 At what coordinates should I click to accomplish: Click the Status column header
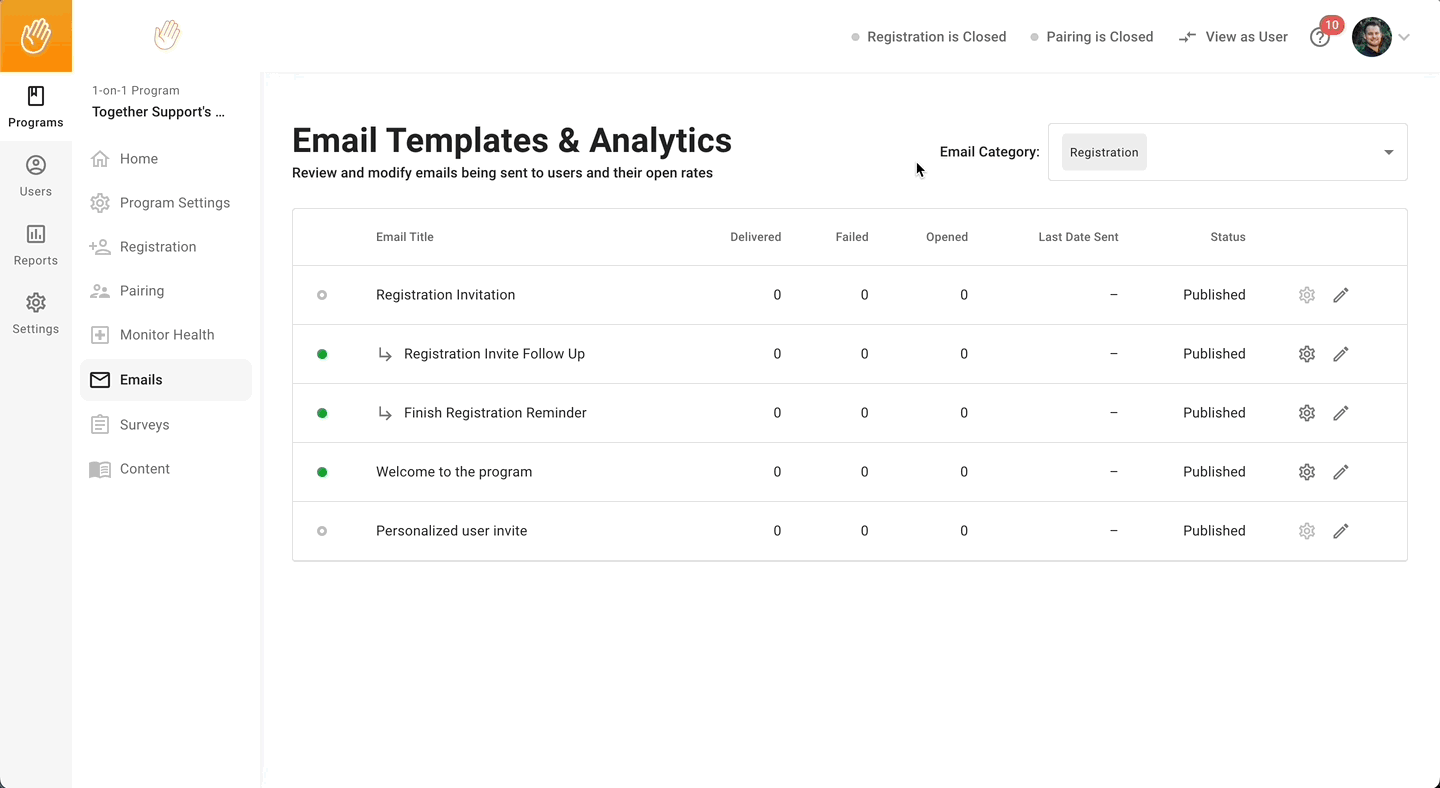coord(1228,237)
